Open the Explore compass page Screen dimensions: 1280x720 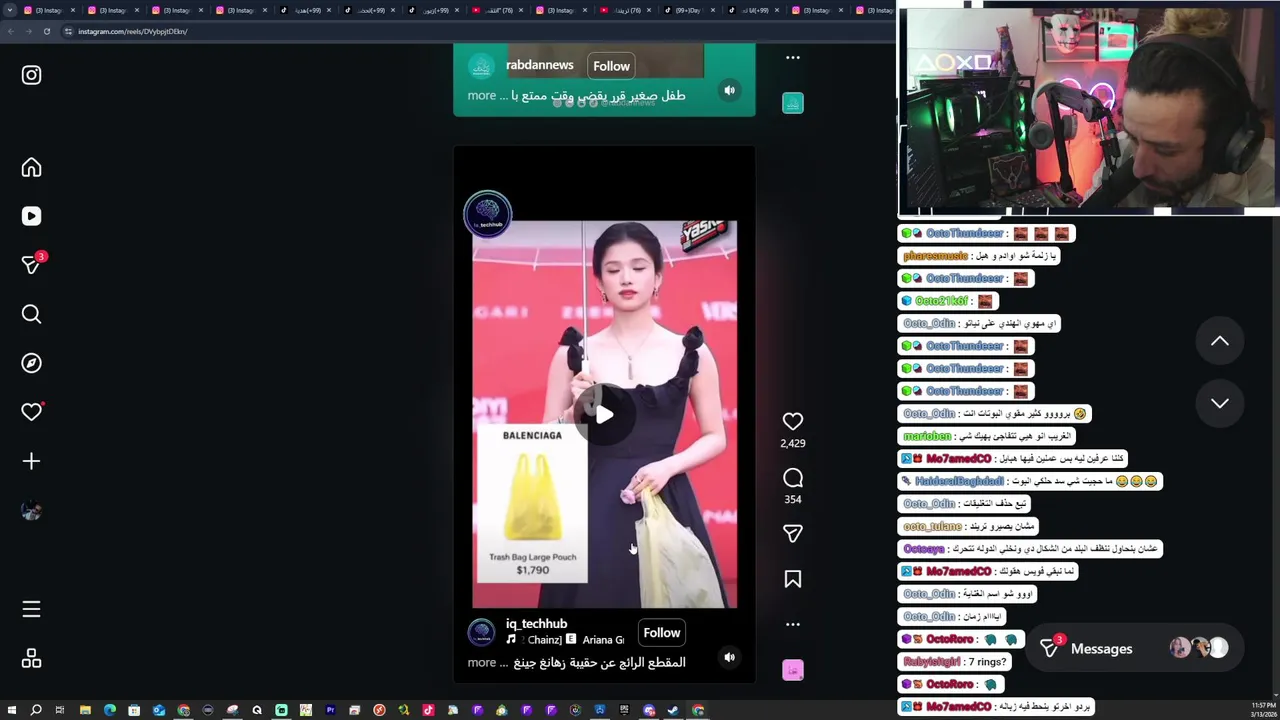click(x=31, y=363)
